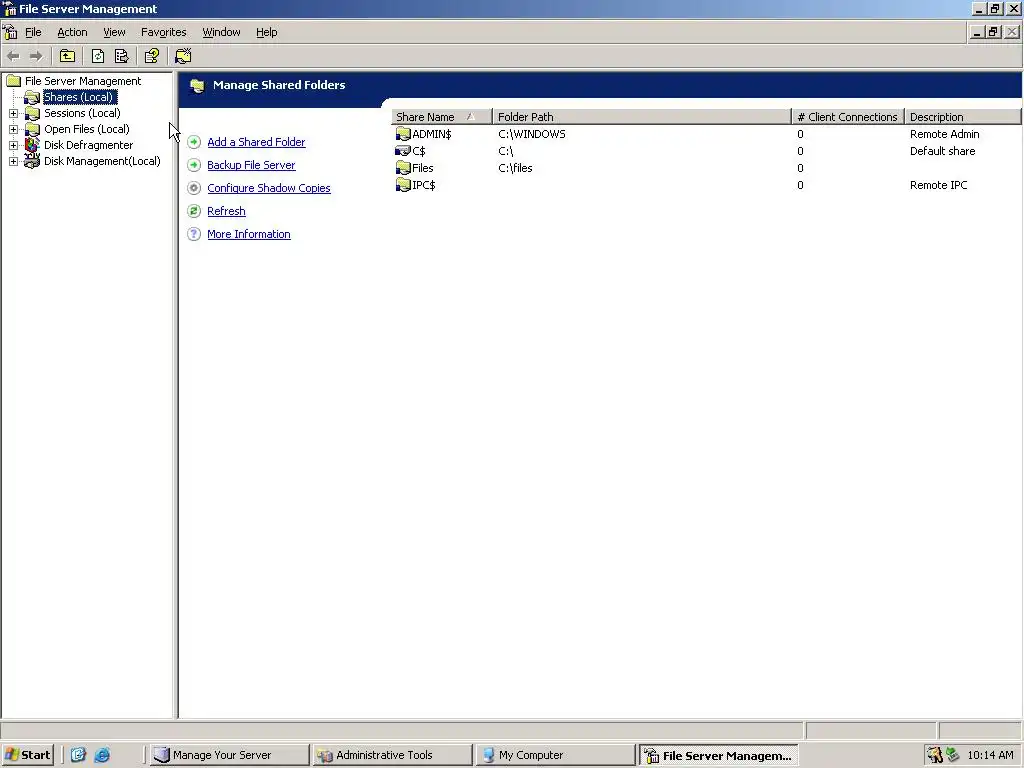The width and height of the screenshot is (1024, 768).
Task: Open the Action menu
Action: [72, 32]
